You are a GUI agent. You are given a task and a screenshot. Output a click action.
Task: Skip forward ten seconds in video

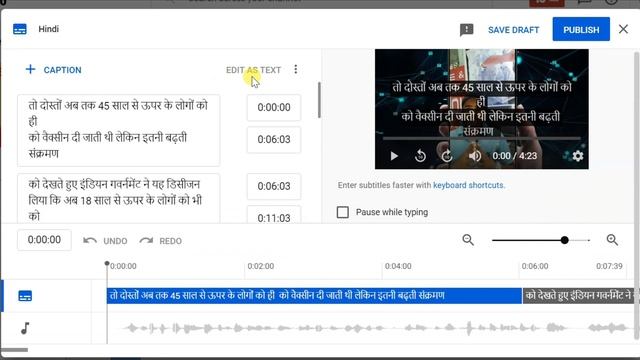tap(447, 156)
